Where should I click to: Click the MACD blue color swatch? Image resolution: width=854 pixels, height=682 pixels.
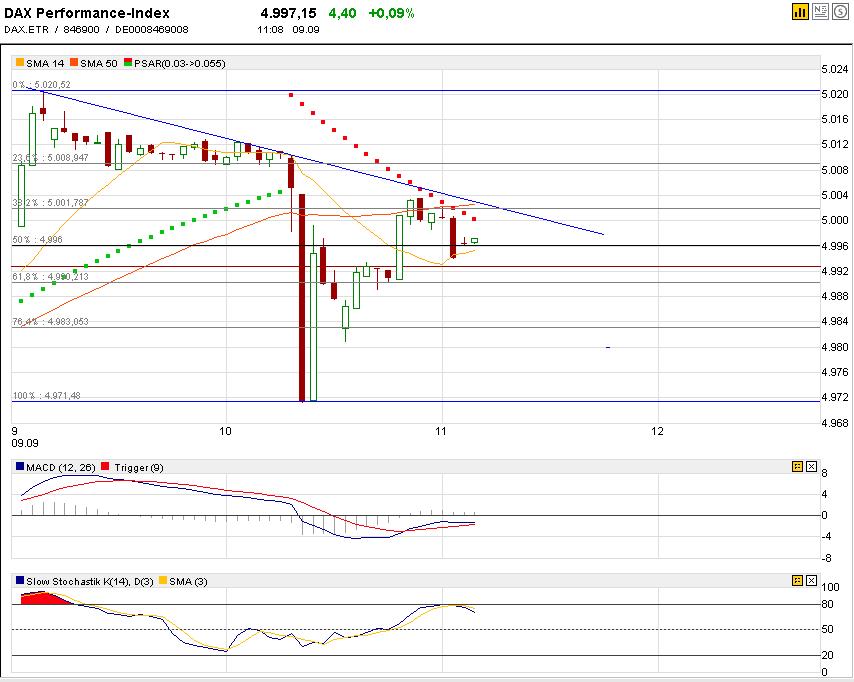[x=20, y=467]
